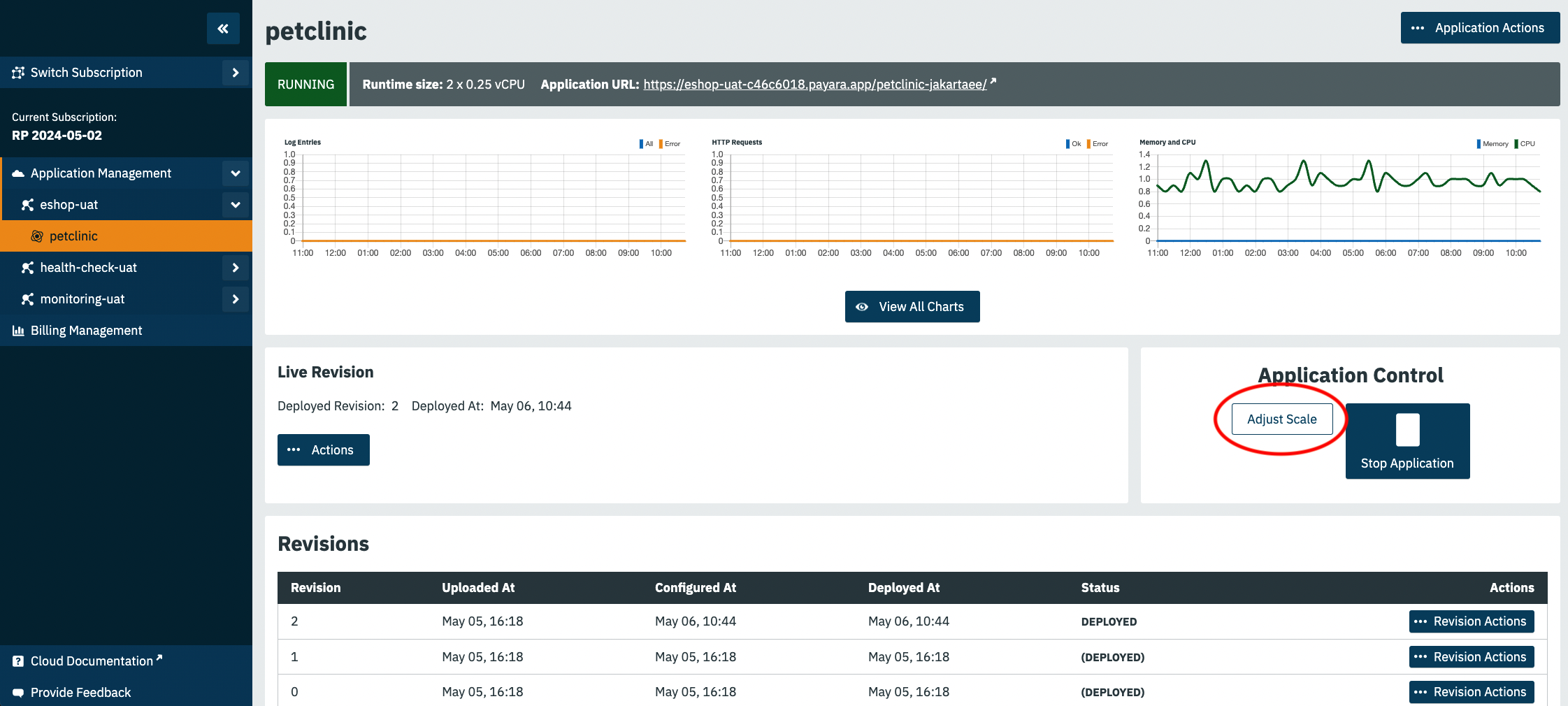Select petclinic application icon in sidebar
This screenshot has width=1568, height=706.
click(x=37, y=236)
